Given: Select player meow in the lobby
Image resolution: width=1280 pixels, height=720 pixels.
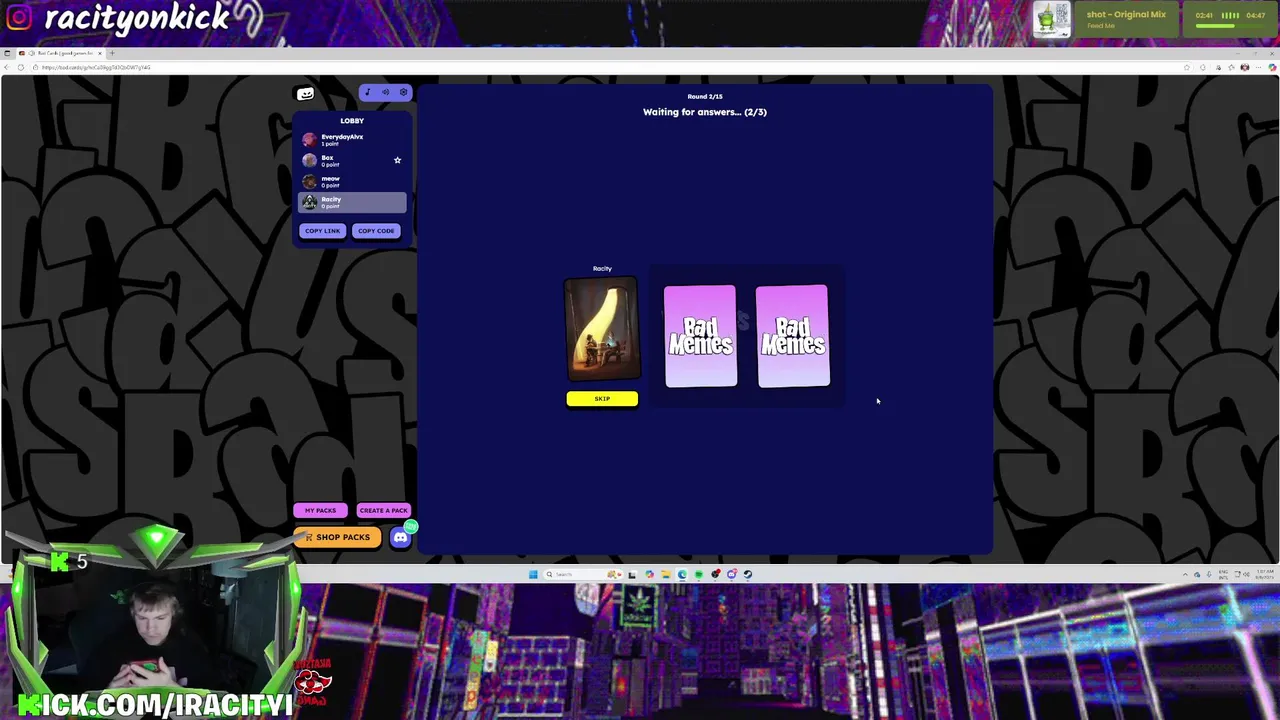Looking at the screenshot, I should (352, 181).
